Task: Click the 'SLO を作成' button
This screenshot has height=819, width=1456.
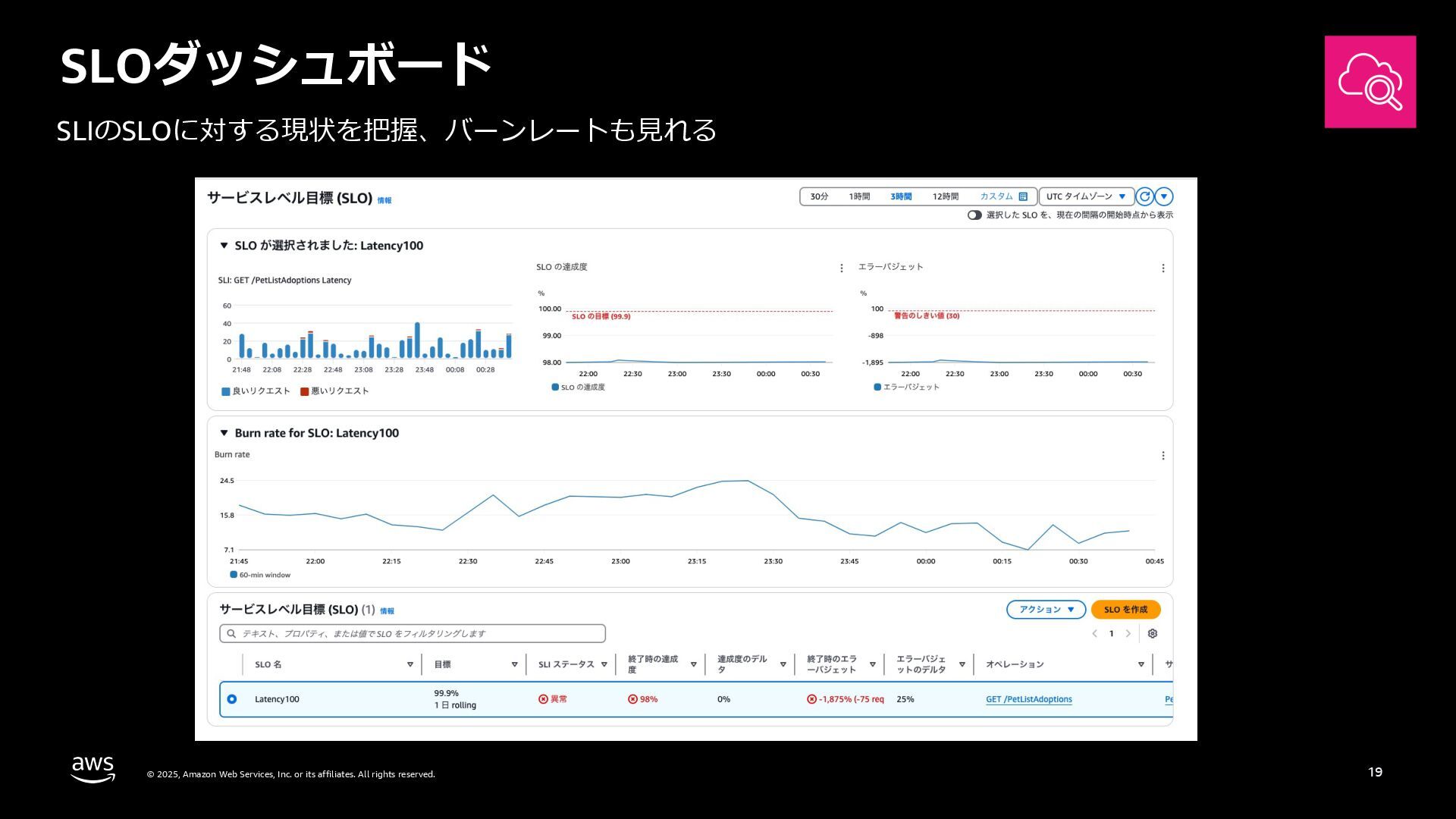Action: point(1125,610)
